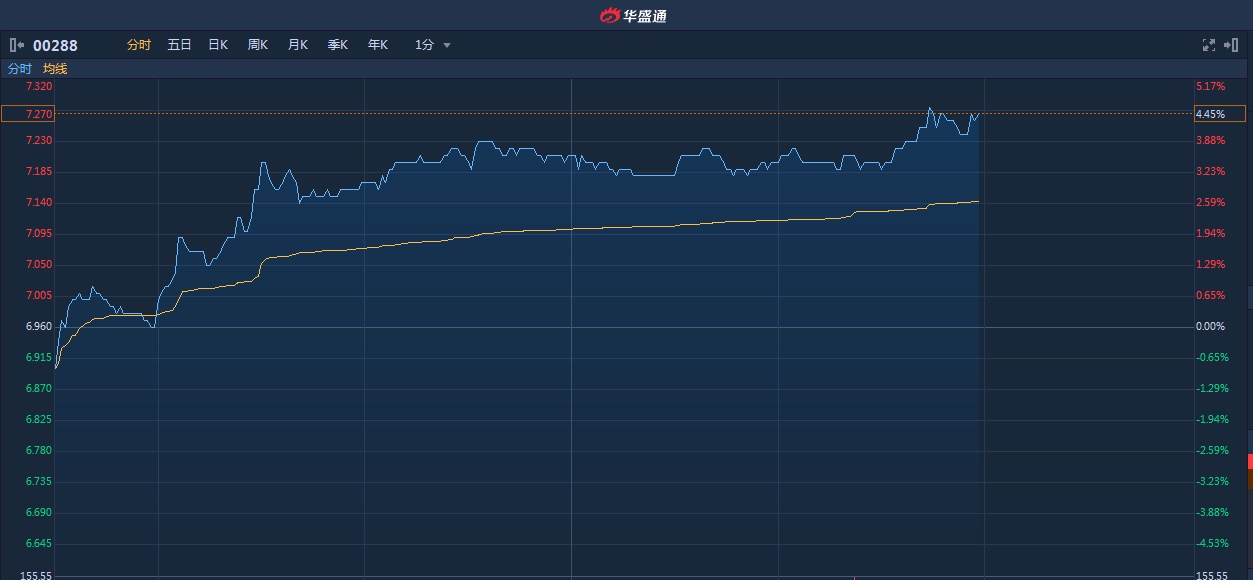Click the 华盛通 logo in title bar
Screen dimensions: 1253x580
point(633,15)
